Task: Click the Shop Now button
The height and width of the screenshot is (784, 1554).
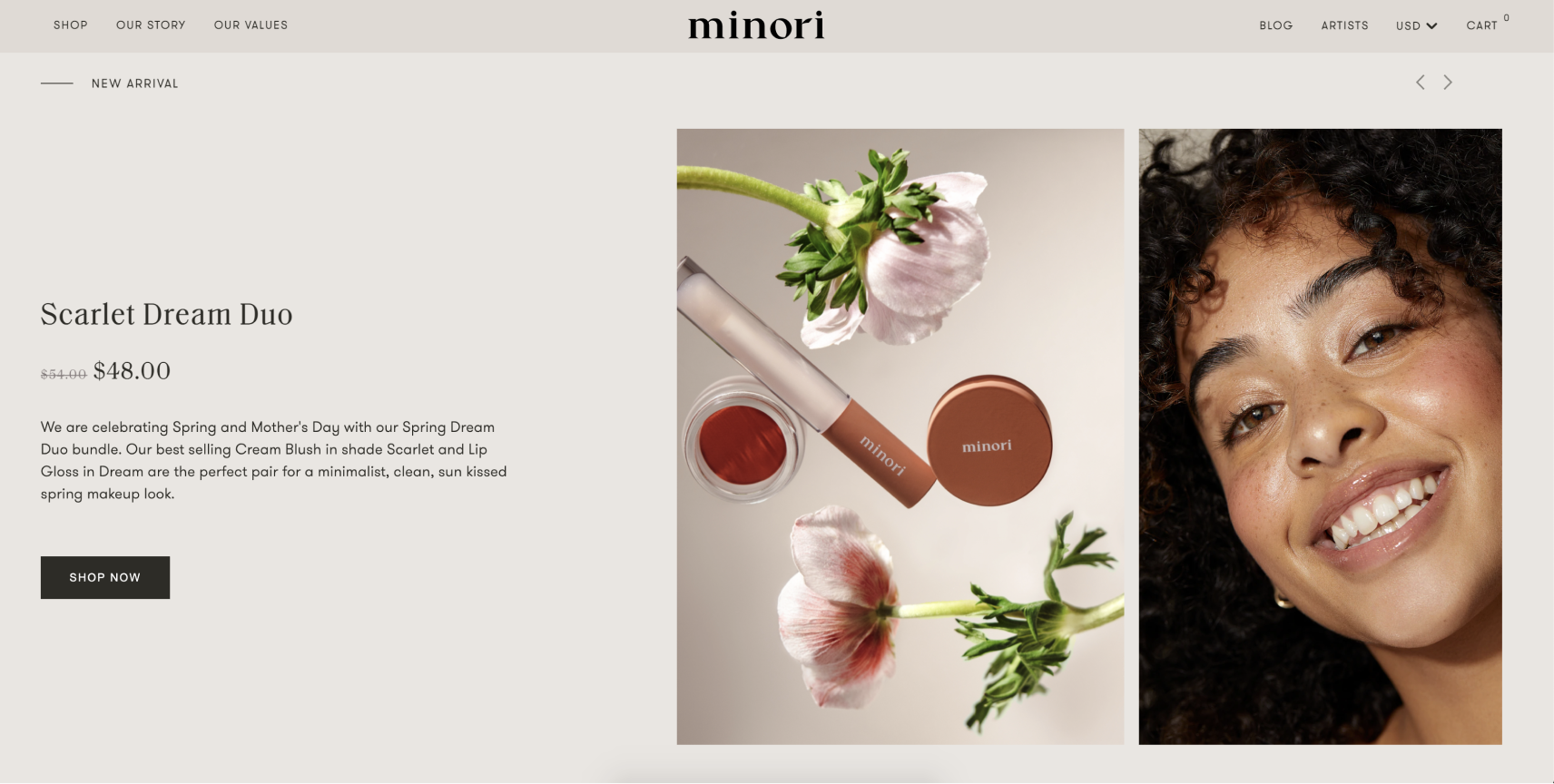Action: 105,577
